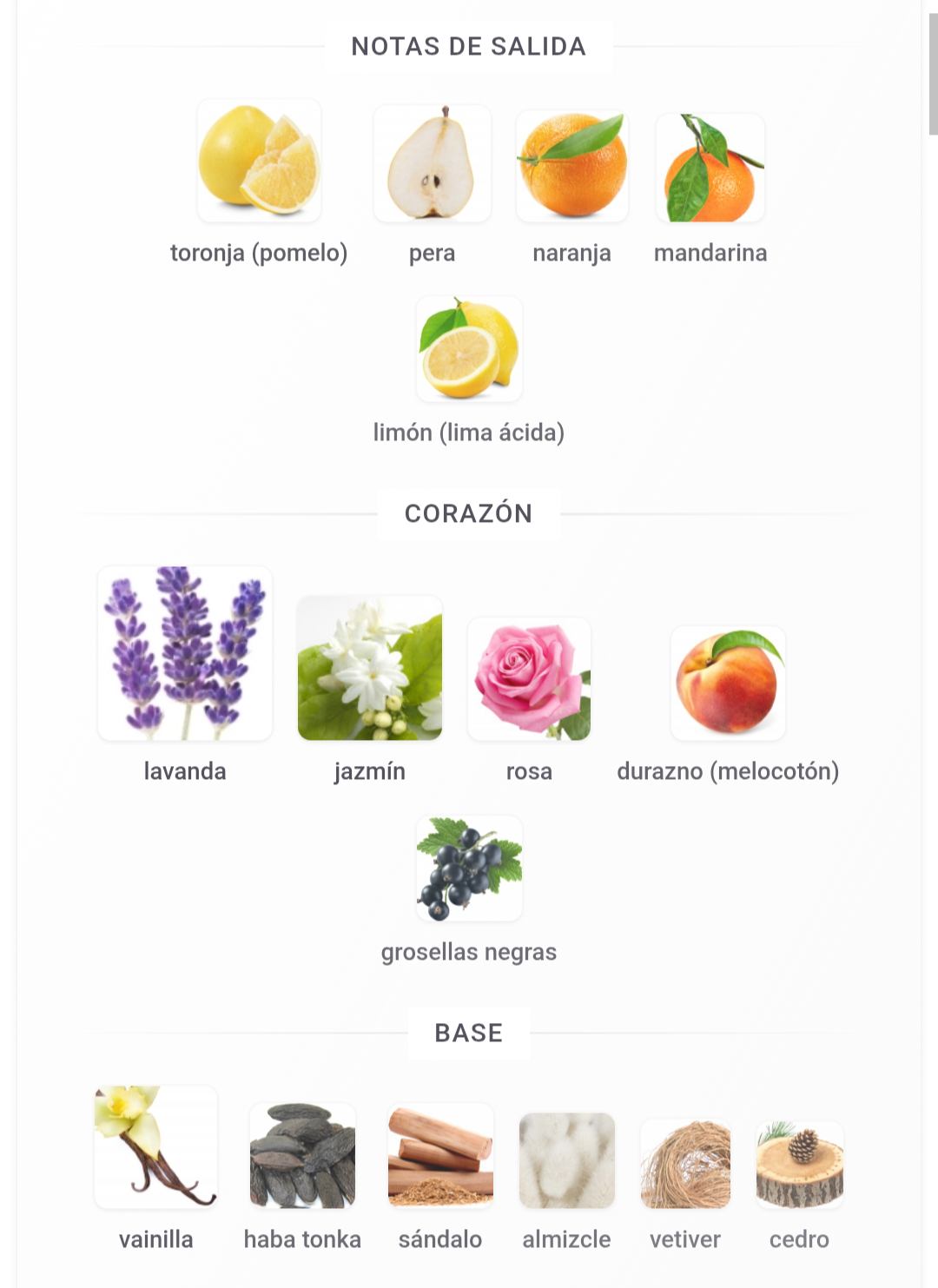Click the durazno (melocotón) peach image

click(728, 684)
